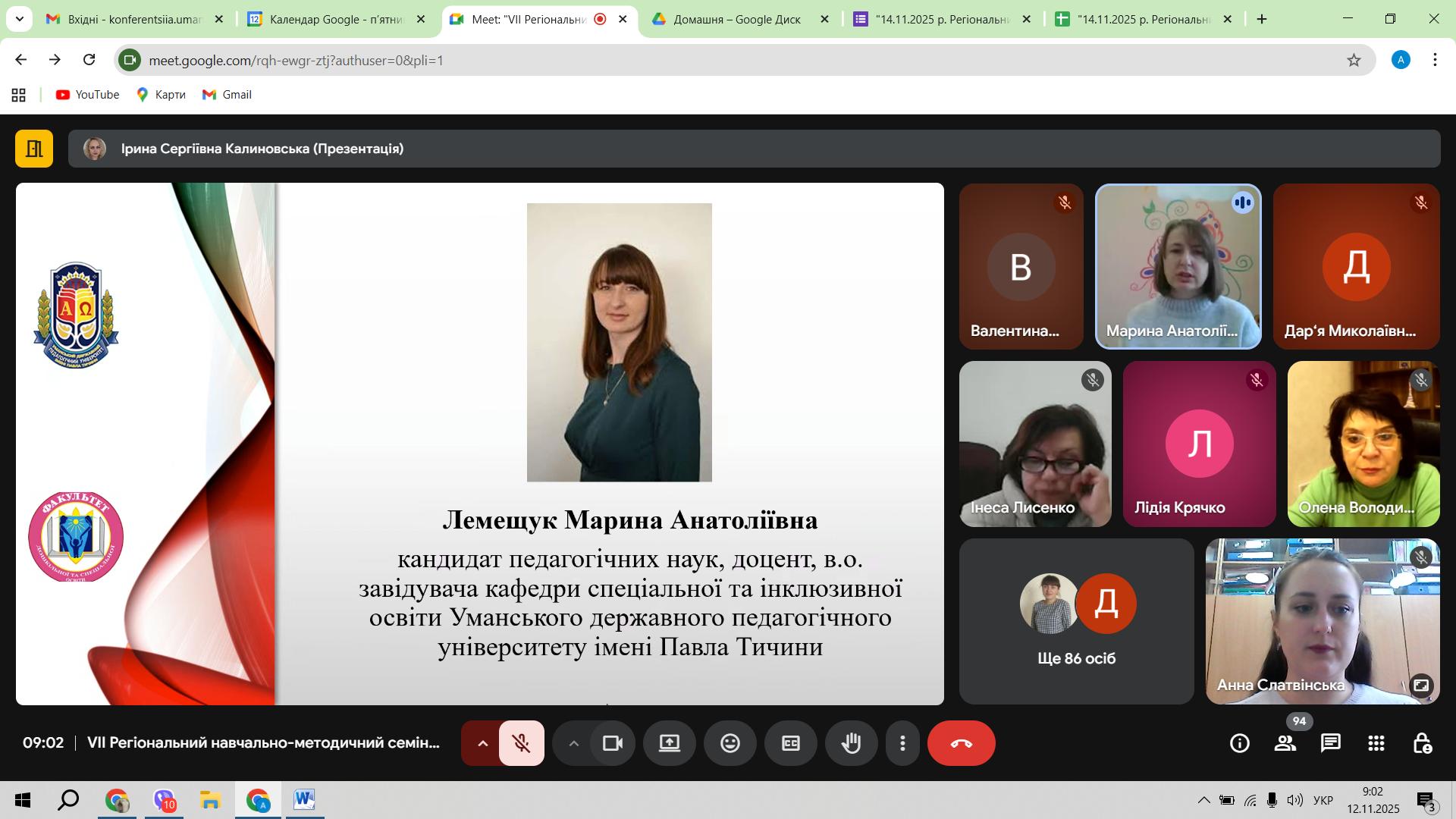The image size is (1456, 819).
Task: Open host controls lock icon
Action: click(1422, 743)
